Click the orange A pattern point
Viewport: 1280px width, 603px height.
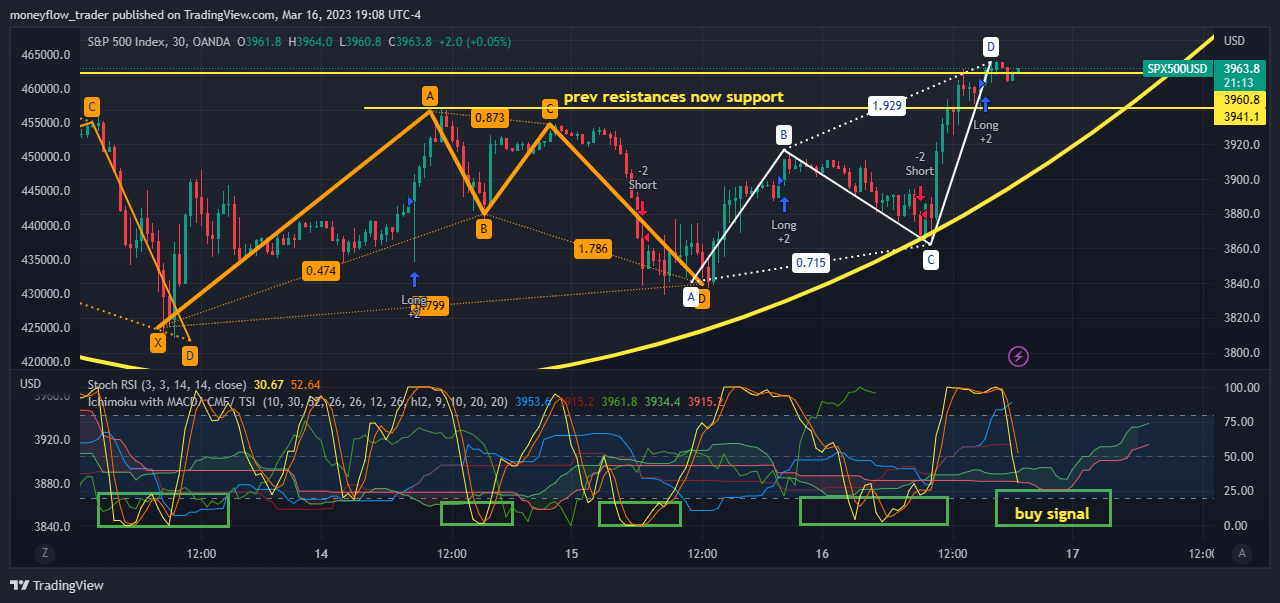point(429,96)
